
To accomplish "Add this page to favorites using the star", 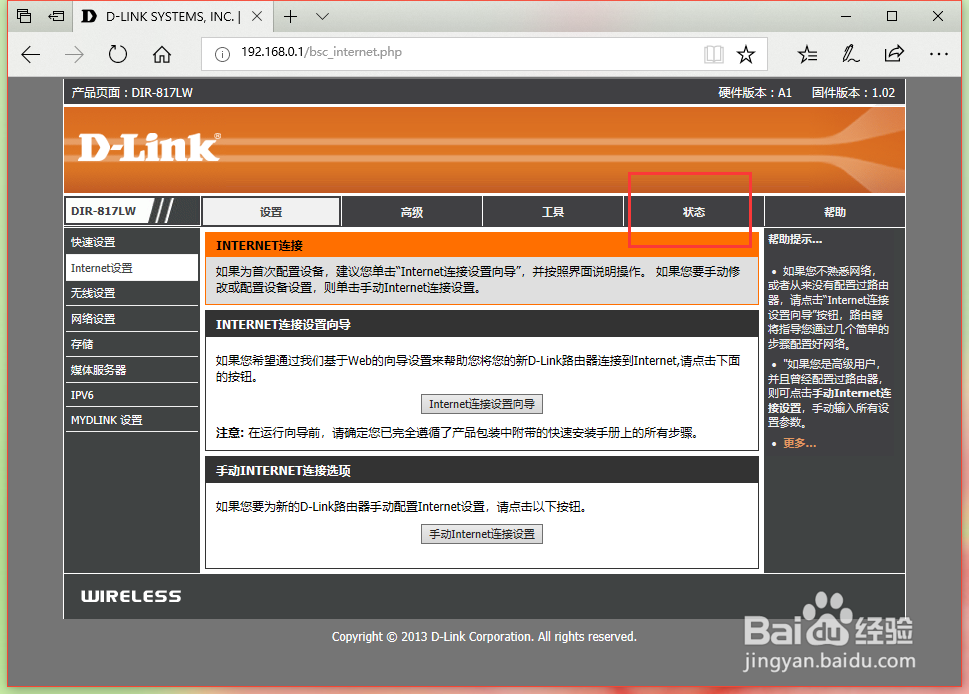I will [x=746, y=54].
